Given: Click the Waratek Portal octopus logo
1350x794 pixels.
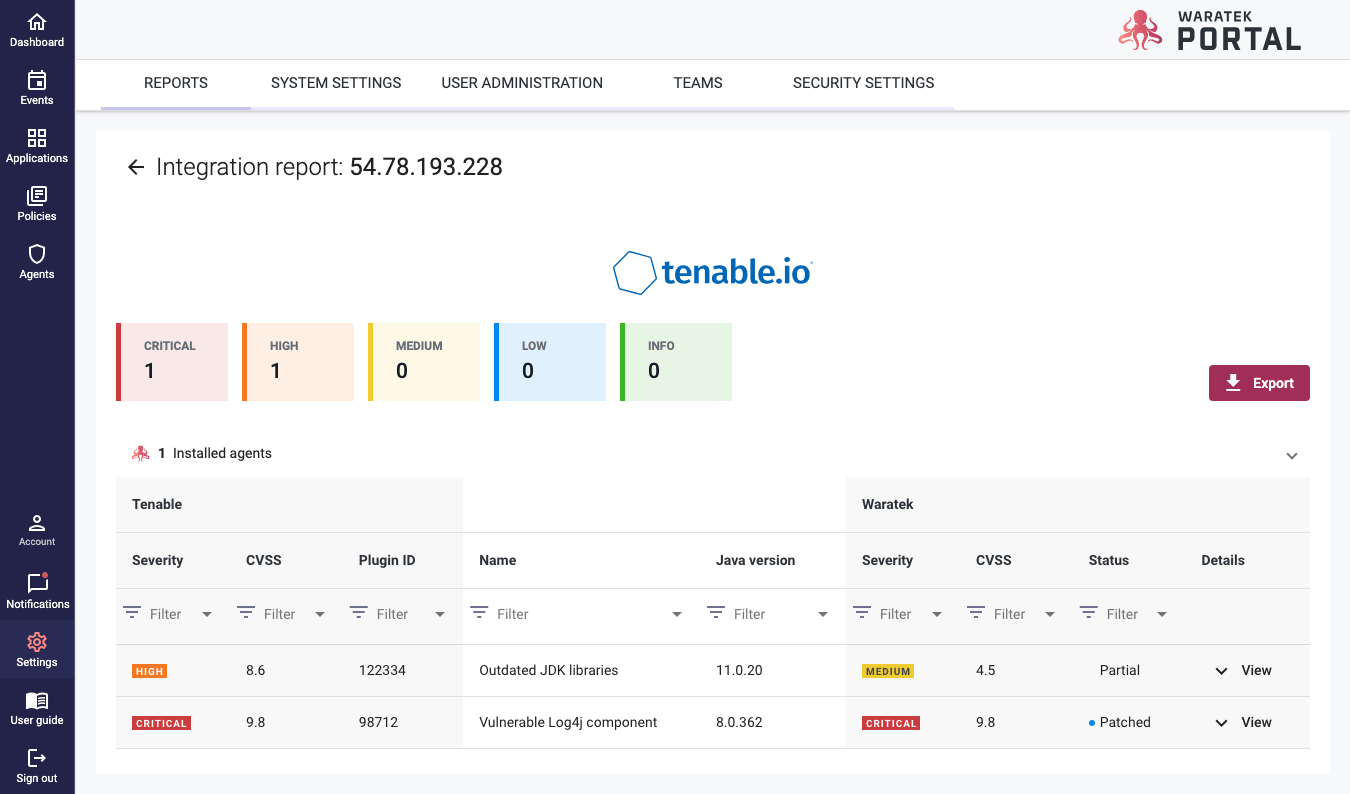Looking at the screenshot, I should coord(1139,30).
